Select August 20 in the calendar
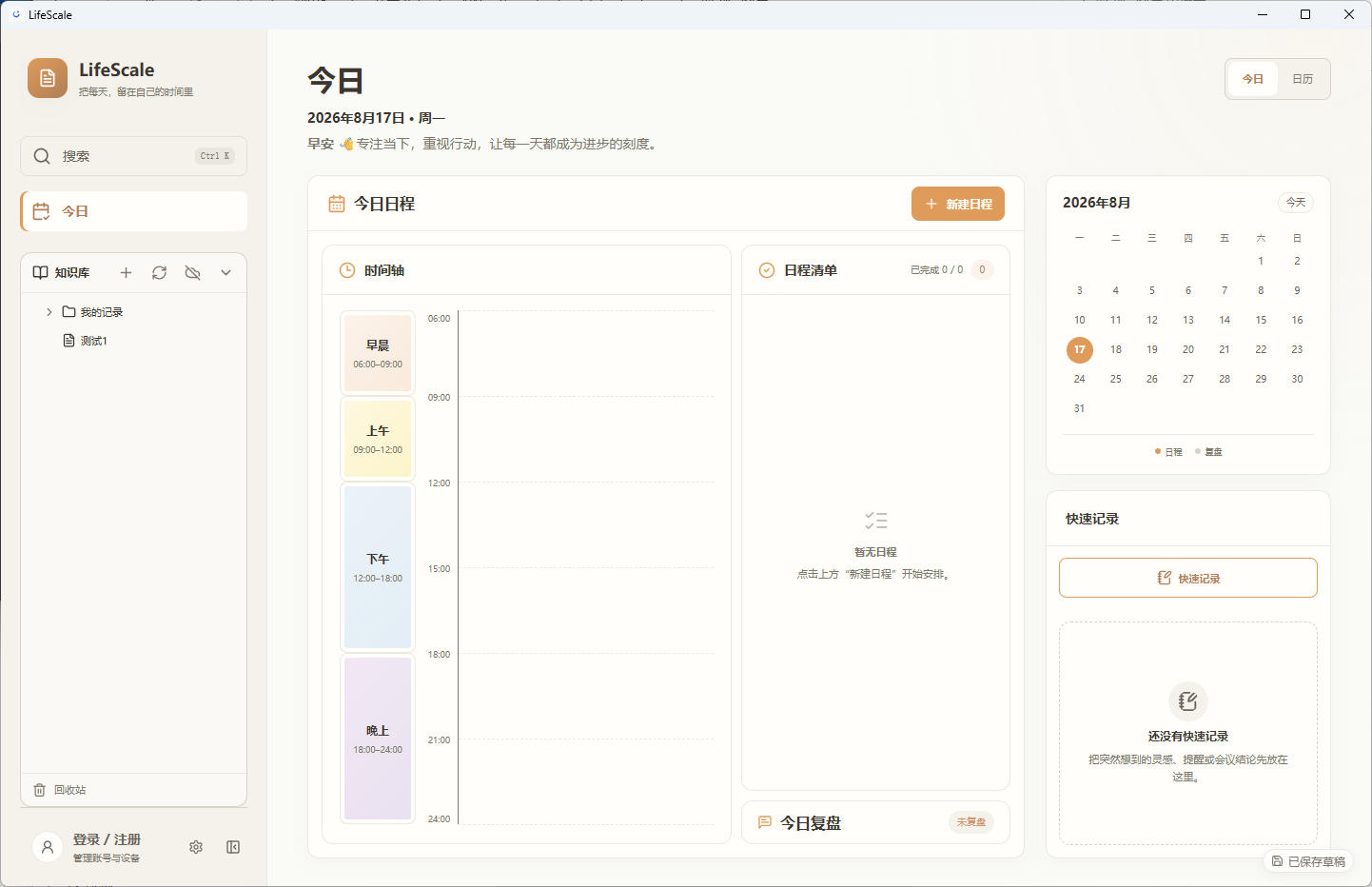The image size is (1372, 887). click(1188, 349)
